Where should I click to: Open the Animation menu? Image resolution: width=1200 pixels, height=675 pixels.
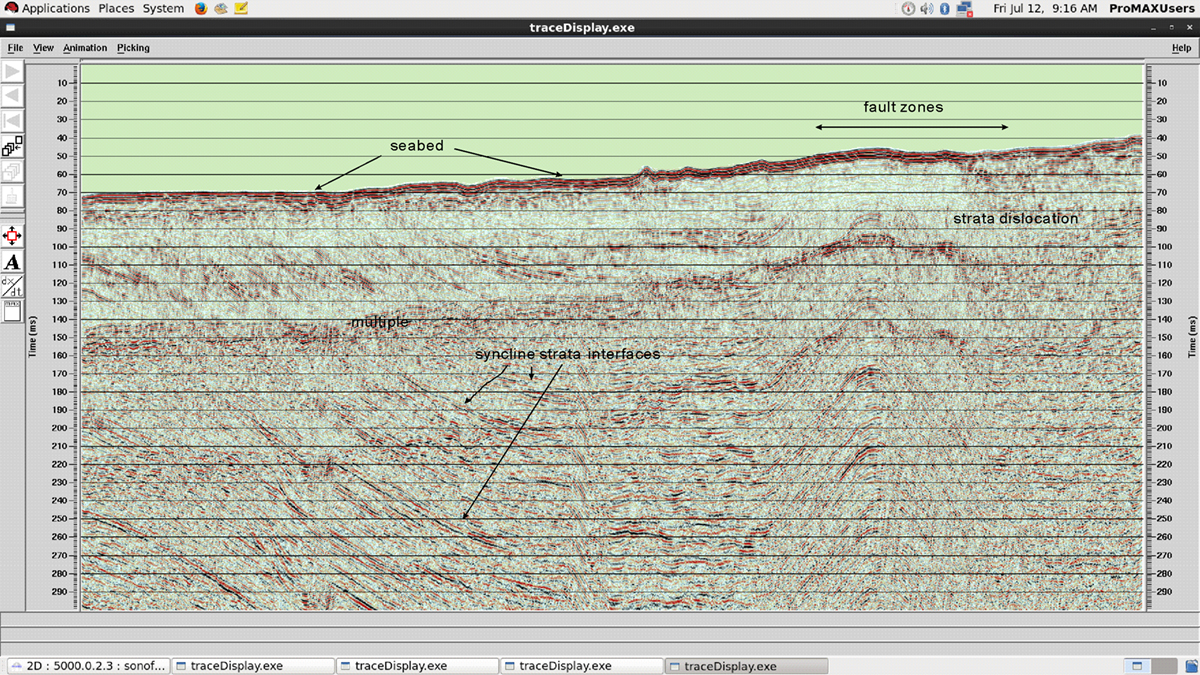pos(85,47)
